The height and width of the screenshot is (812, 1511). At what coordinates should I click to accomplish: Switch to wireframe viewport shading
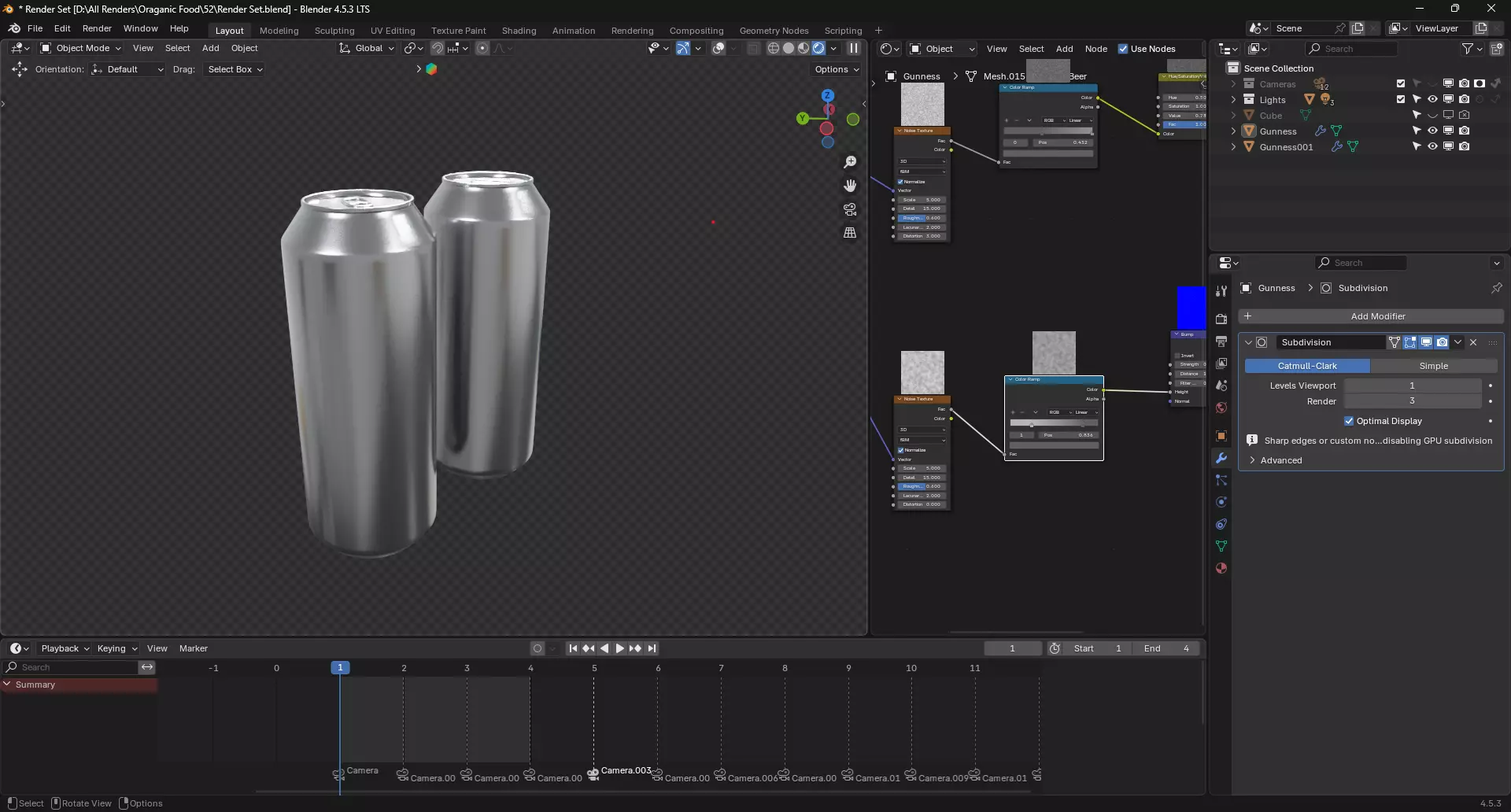click(x=774, y=48)
